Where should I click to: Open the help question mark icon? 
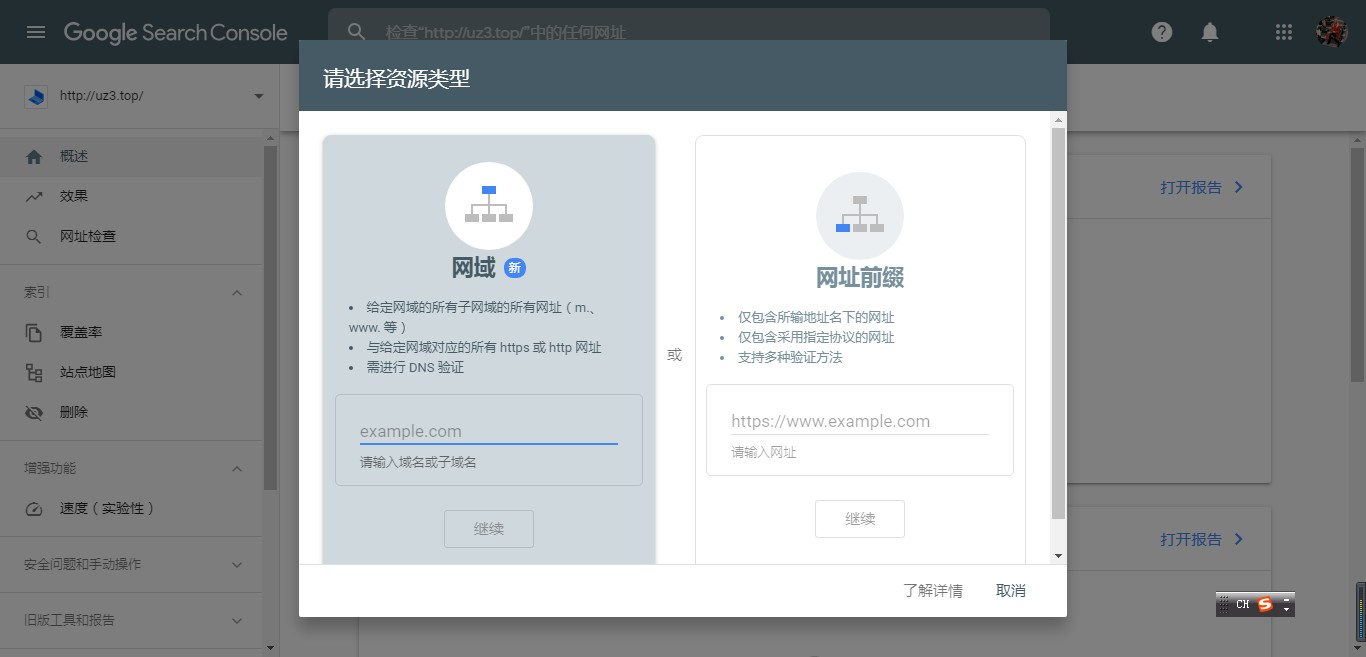1161,32
